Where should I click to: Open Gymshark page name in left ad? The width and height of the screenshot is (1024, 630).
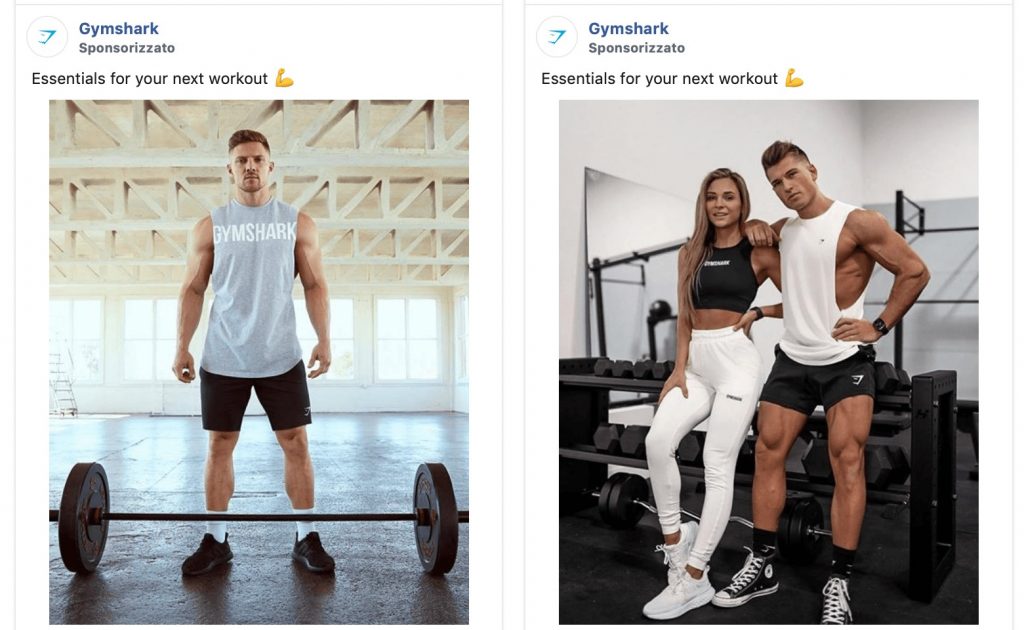pyautogui.click(x=119, y=29)
